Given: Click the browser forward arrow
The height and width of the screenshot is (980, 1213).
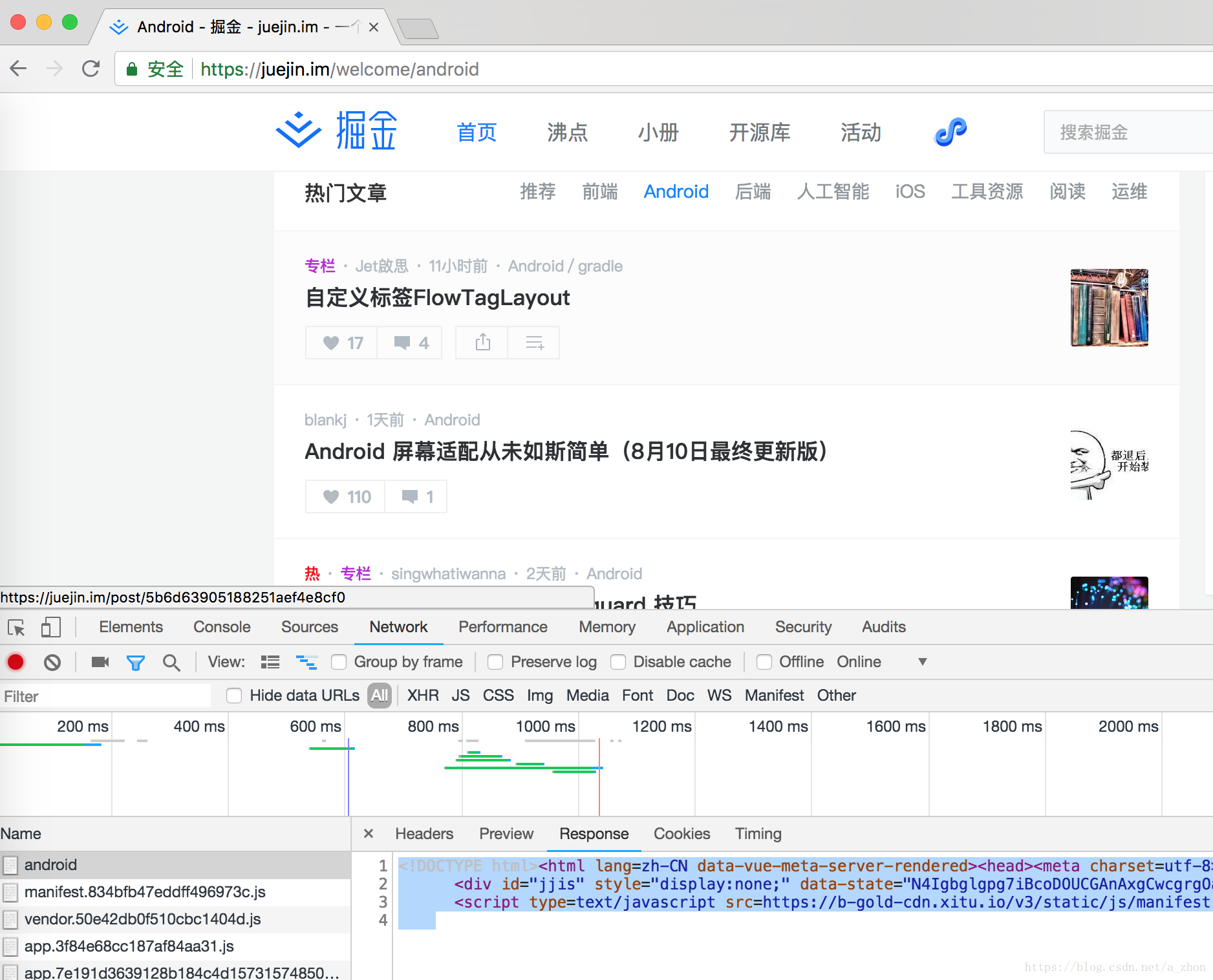Looking at the screenshot, I should 55,69.
